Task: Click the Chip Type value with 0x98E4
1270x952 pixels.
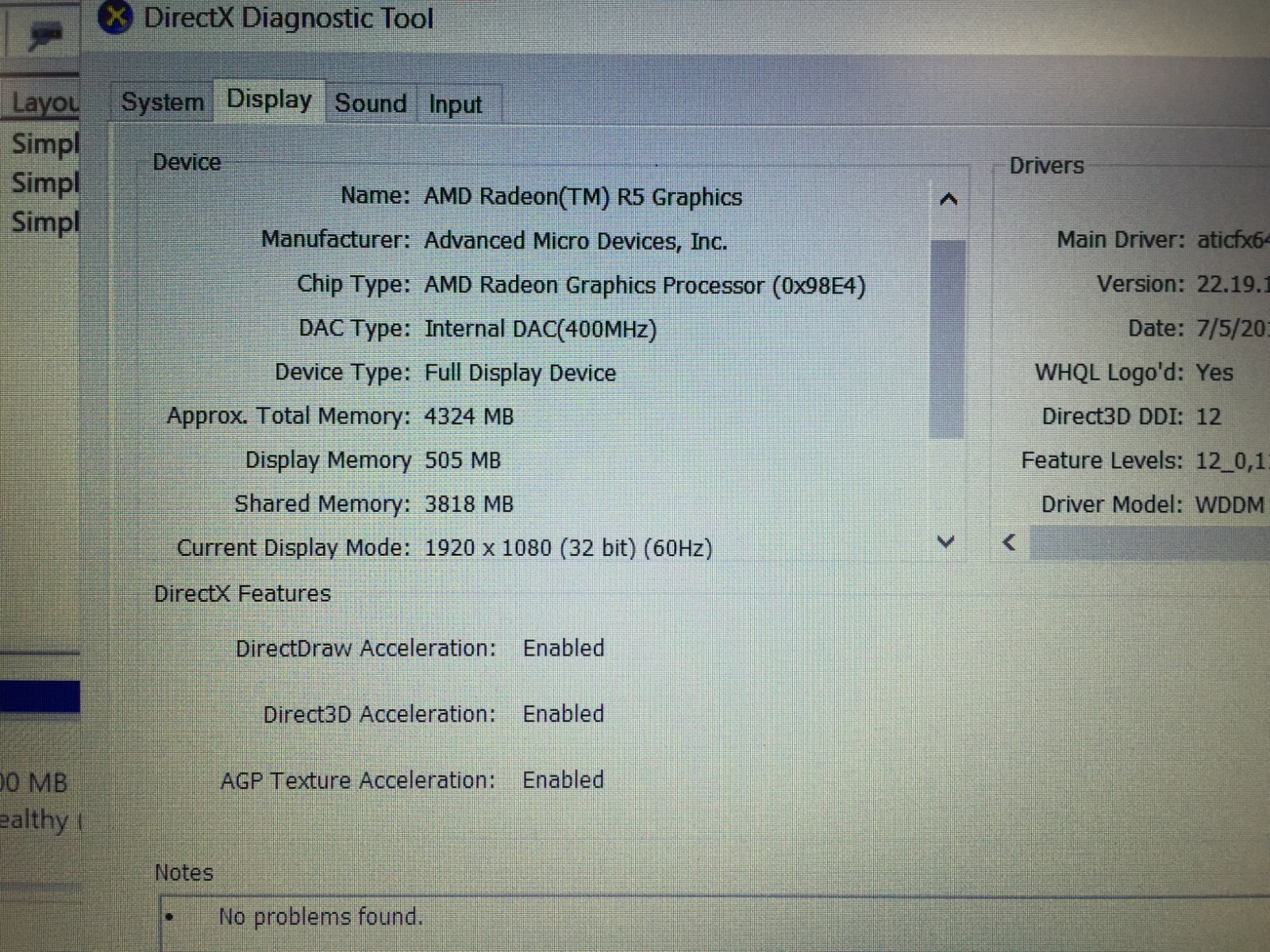Action: [645, 285]
